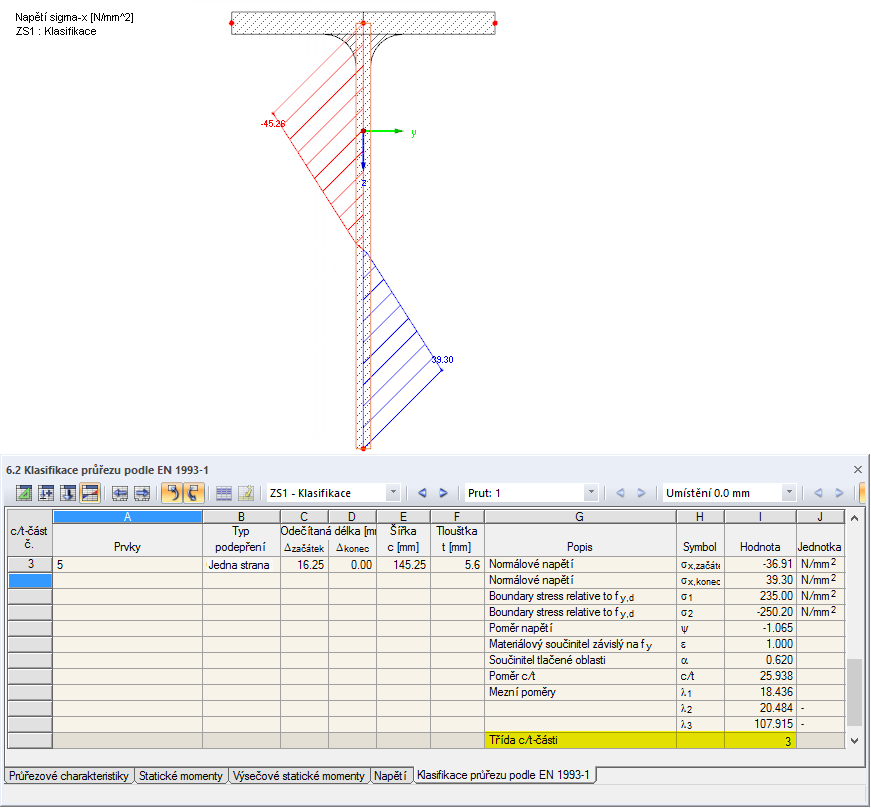
Task: Click the -45.26 stress label in diagram
Action: (x=273, y=124)
